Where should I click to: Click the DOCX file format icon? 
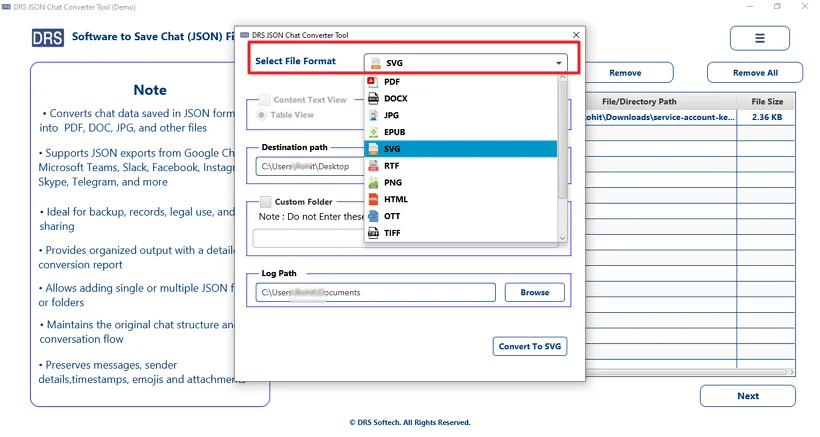point(373,98)
